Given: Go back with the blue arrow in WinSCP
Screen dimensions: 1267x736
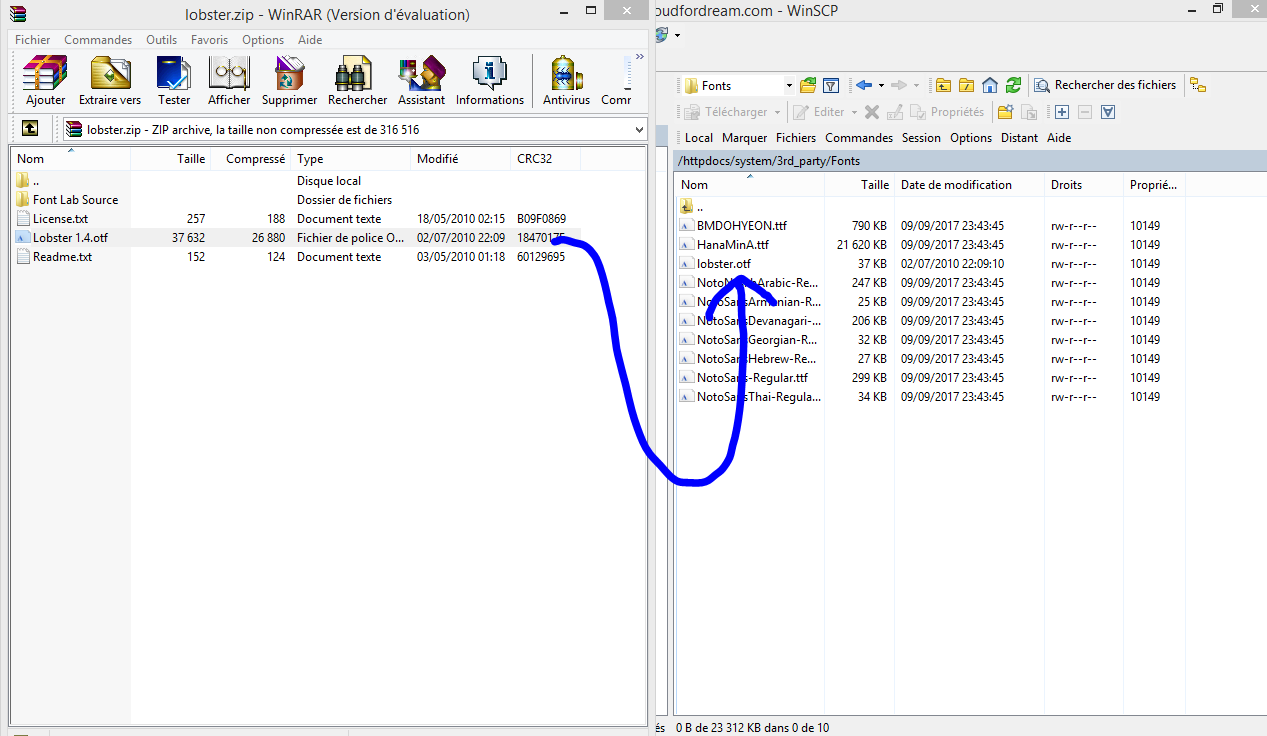Looking at the screenshot, I should point(863,85).
